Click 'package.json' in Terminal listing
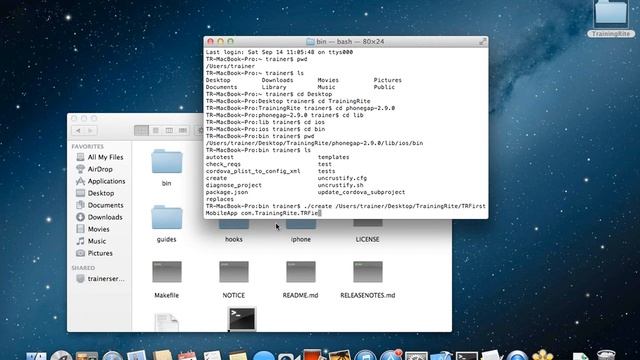This screenshot has height=360, width=640. (227, 192)
